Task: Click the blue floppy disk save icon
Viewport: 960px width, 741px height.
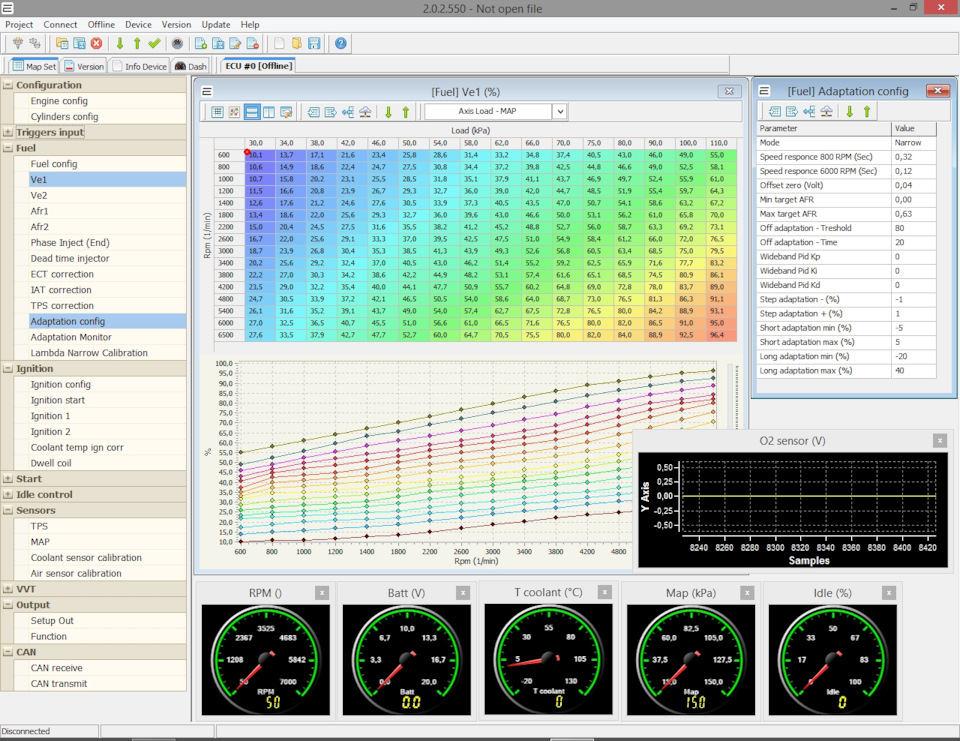Action: tap(314, 43)
